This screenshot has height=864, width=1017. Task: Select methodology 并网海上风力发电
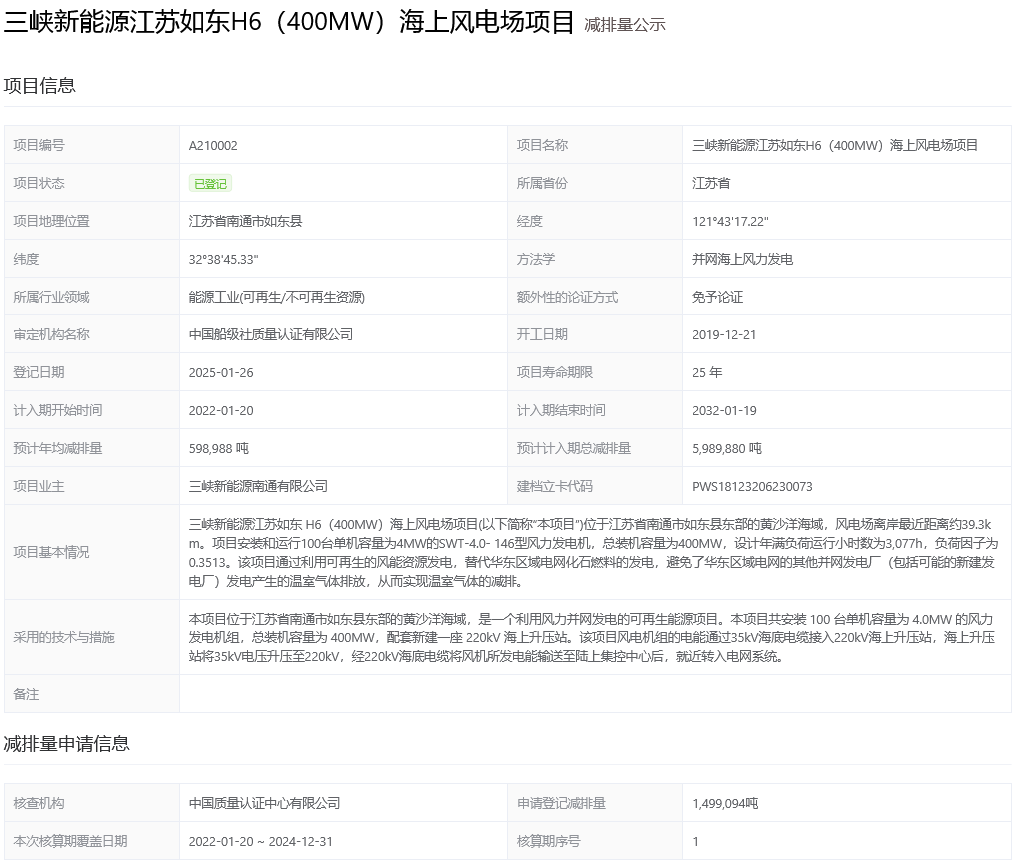742,259
